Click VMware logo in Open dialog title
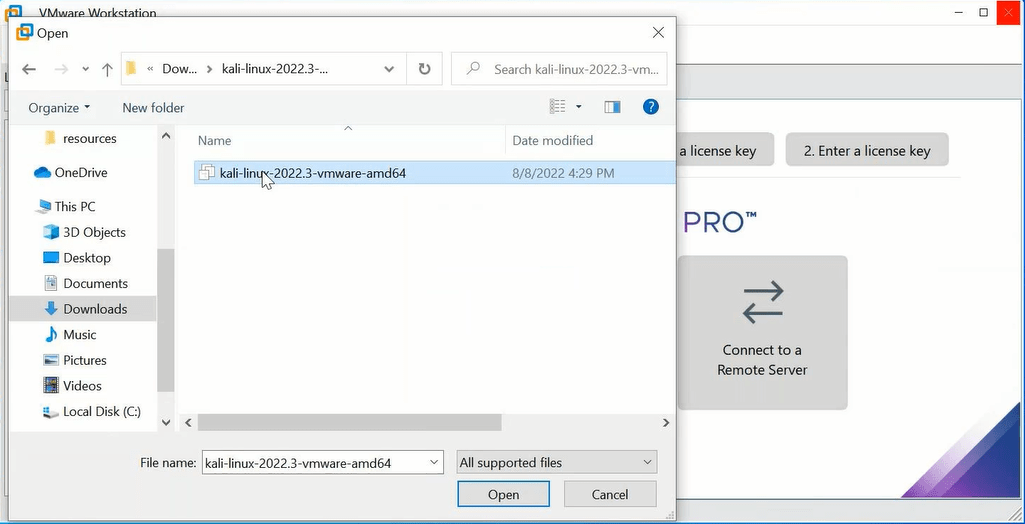 (x=24, y=33)
